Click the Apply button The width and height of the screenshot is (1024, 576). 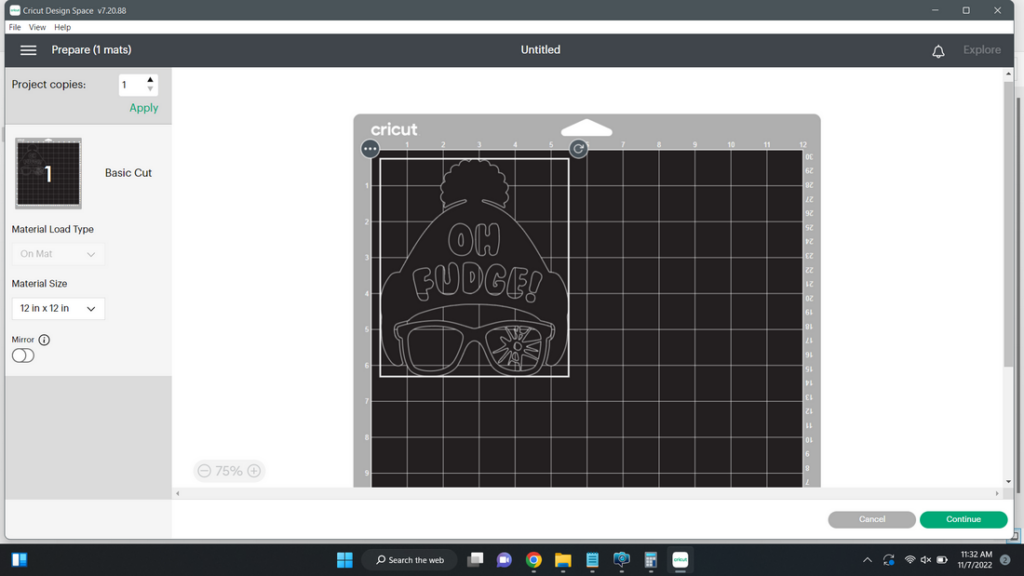point(144,108)
